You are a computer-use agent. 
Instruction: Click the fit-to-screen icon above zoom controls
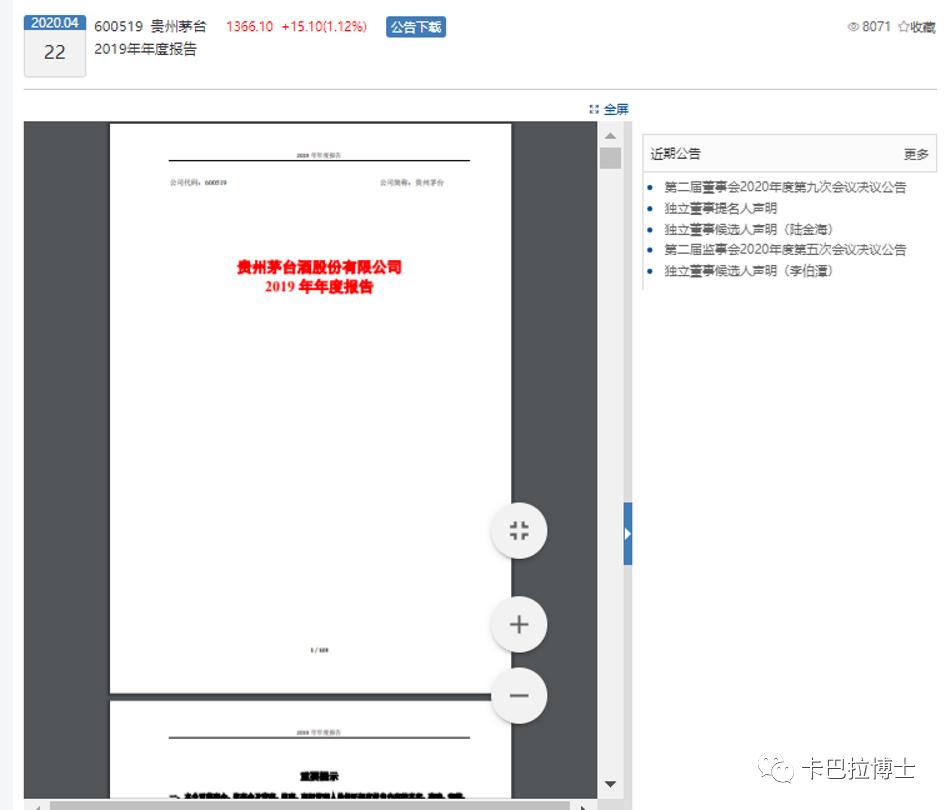click(x=518, y=531)
